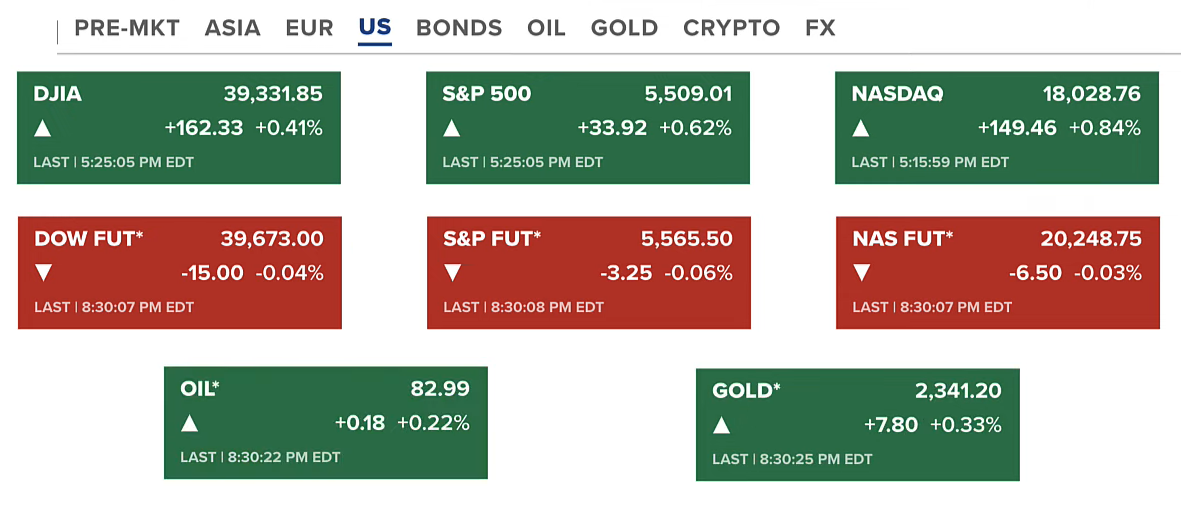Click the OIL price 82.99
1181x505 pixels.
tap(440, 389)
